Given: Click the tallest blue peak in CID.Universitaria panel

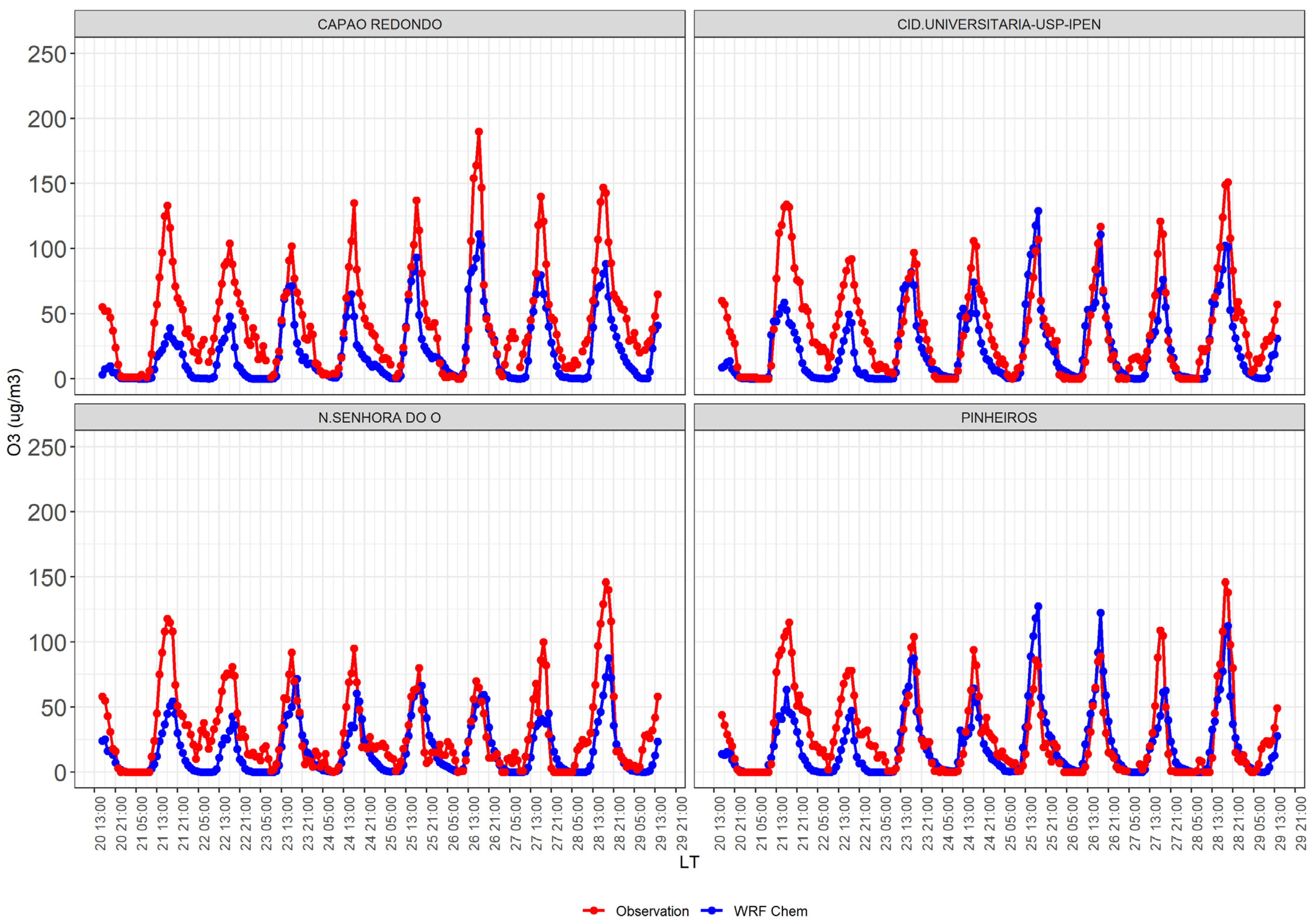Looking at the screenshot, I should pyautogui.click(x=1038, y=212).
